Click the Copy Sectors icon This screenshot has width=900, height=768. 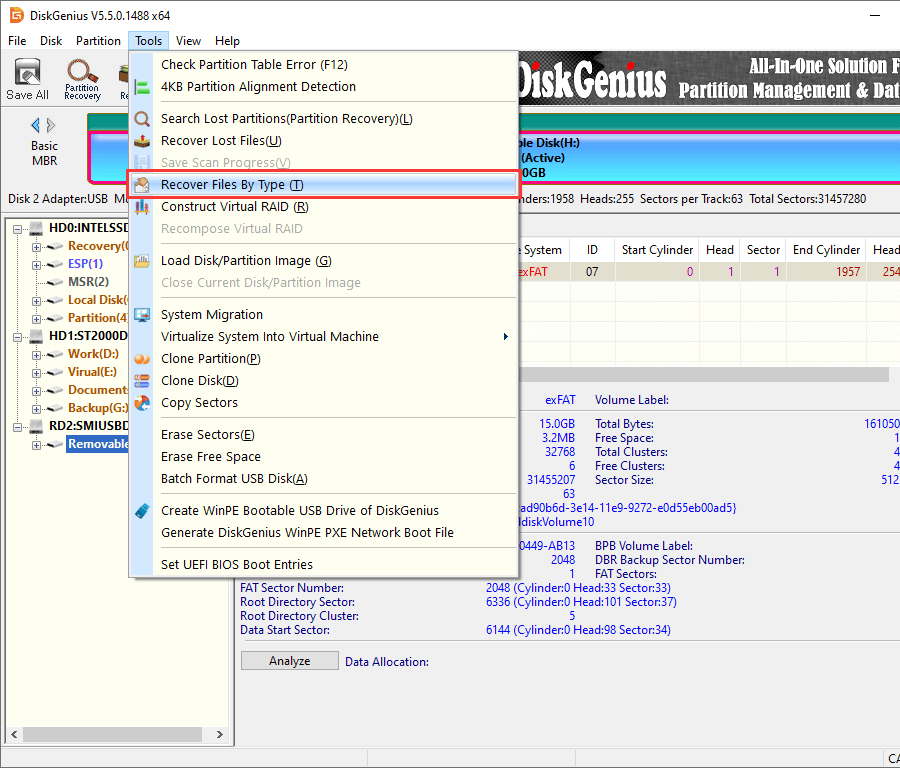point(142,403)
